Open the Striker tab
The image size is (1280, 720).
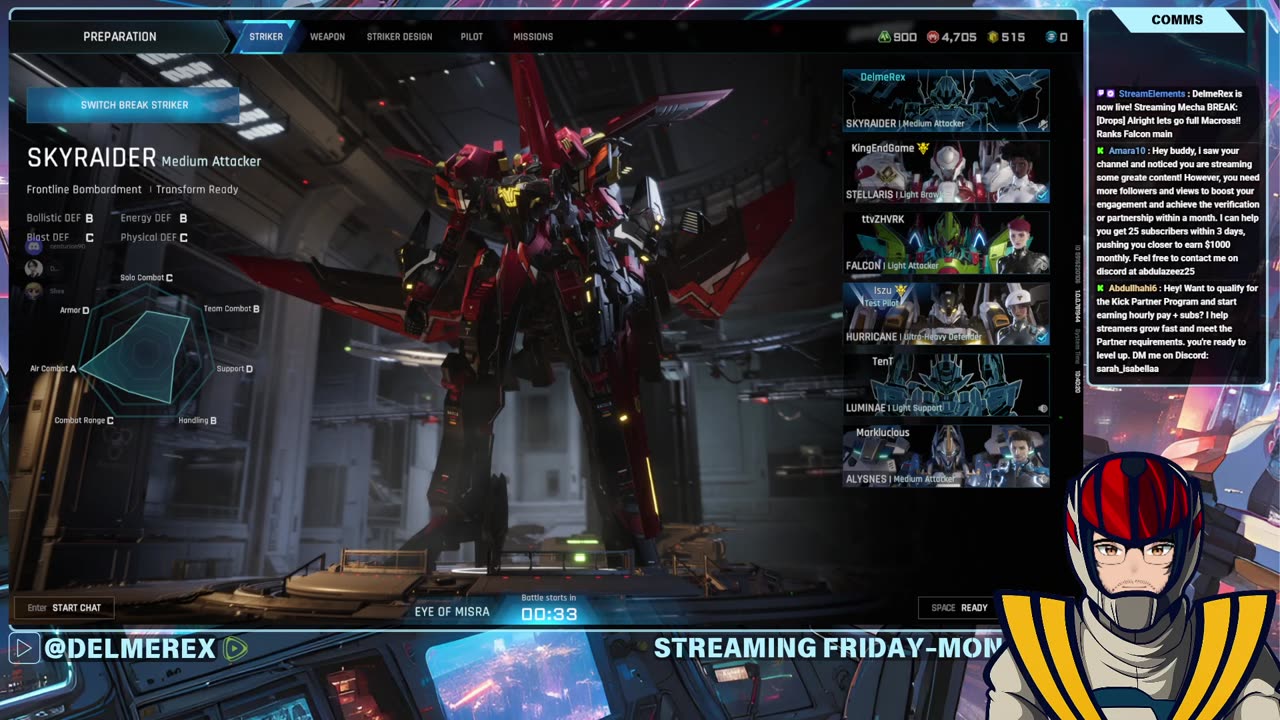click(266, 37)
